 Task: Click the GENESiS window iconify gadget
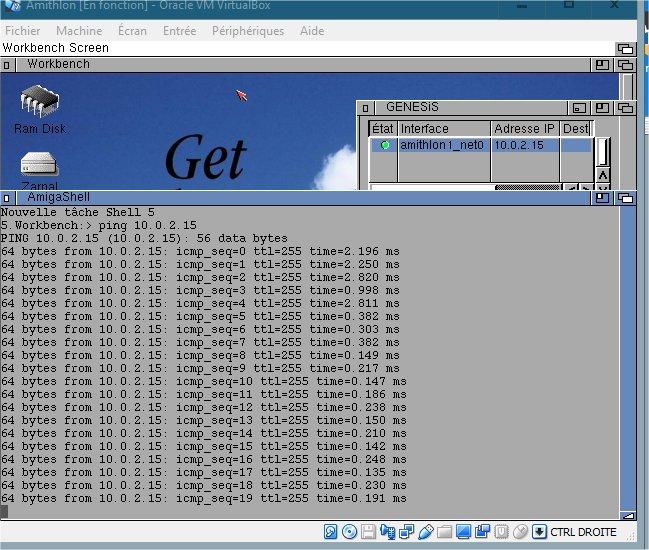[579, 108]
